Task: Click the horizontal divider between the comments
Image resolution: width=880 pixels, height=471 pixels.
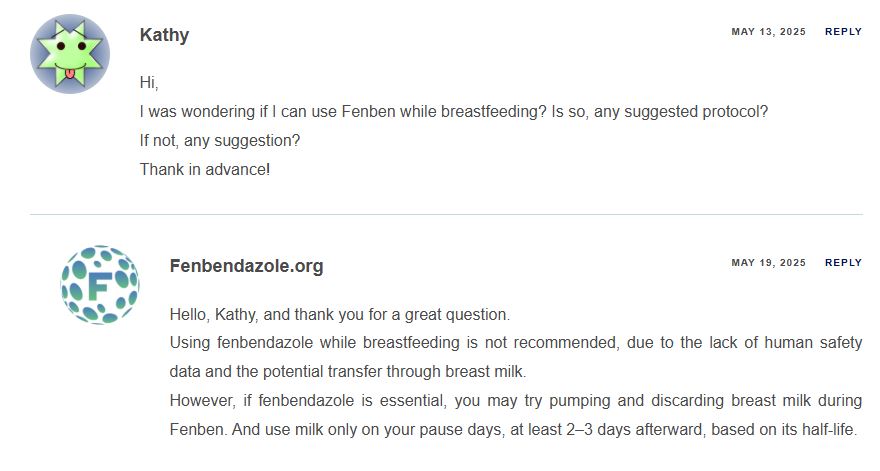Action: coord(446,214)
